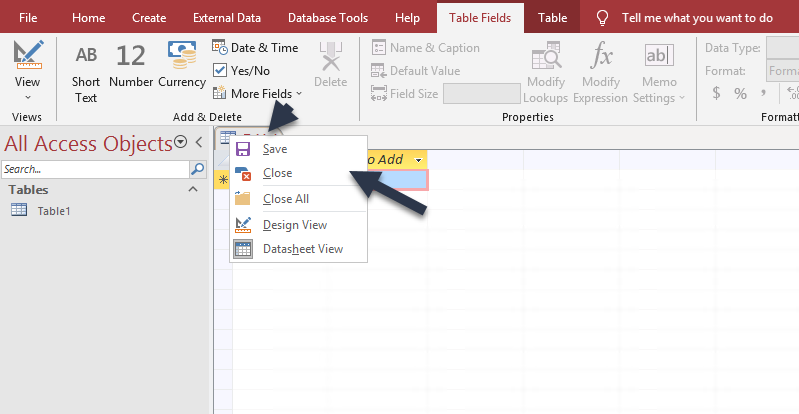
Task: Open the View dropdown arrow
Action: 28,97
